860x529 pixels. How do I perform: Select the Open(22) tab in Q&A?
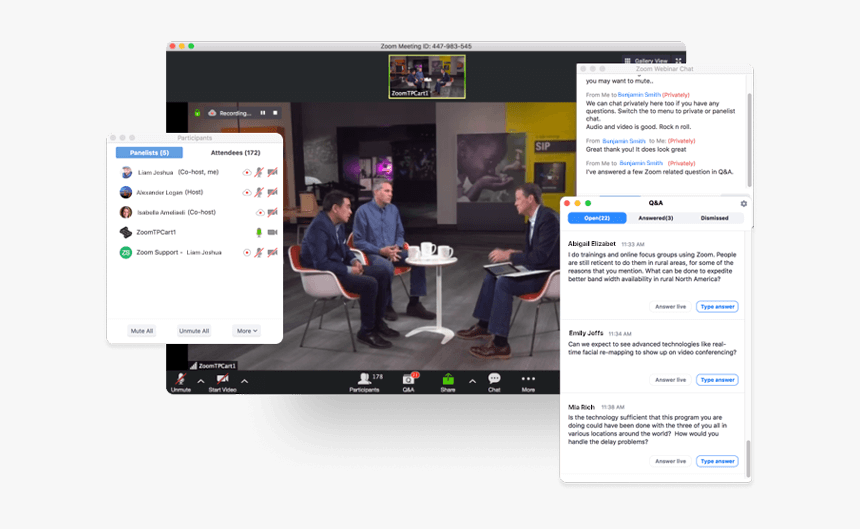[597, 218]
